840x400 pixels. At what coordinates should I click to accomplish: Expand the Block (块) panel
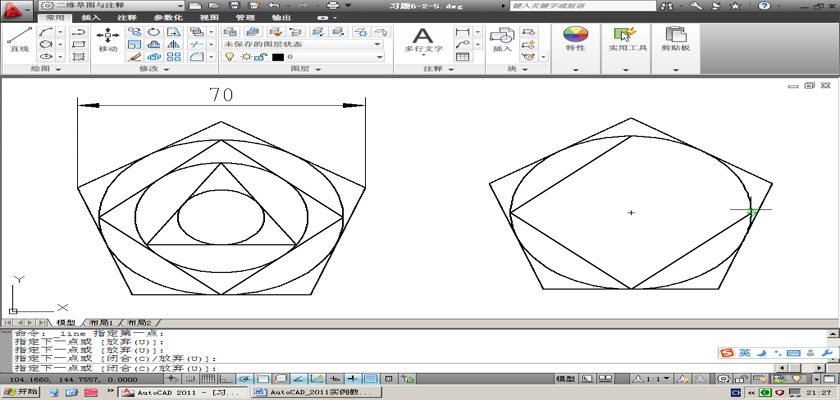pos(518,69)
